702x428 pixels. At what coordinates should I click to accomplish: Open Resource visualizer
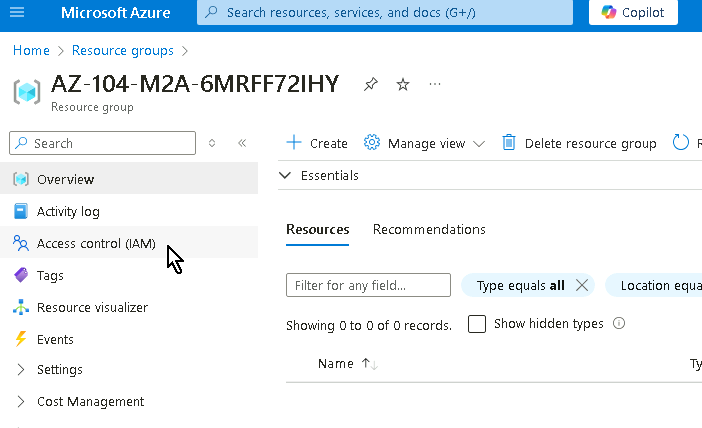click(129, 308)
